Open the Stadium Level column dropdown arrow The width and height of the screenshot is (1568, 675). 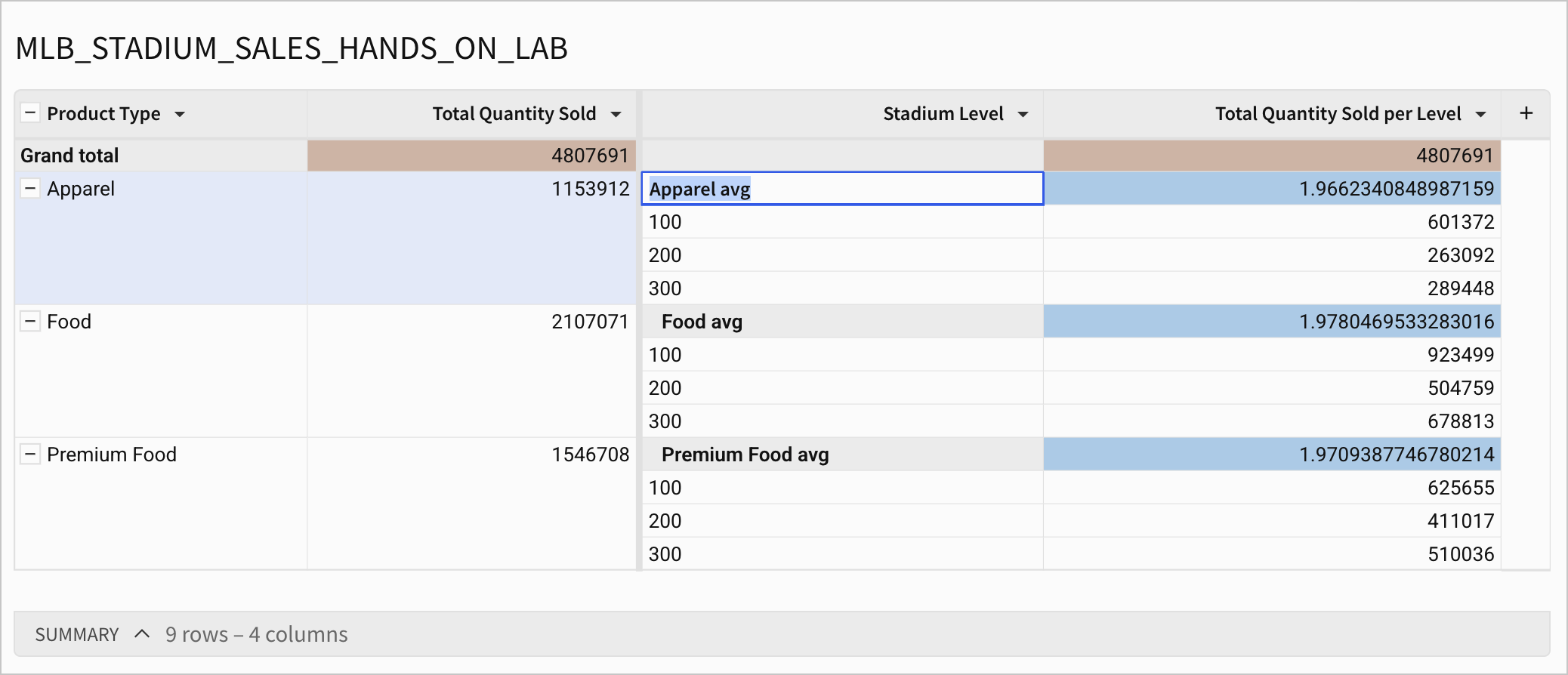pos(1023,114)
